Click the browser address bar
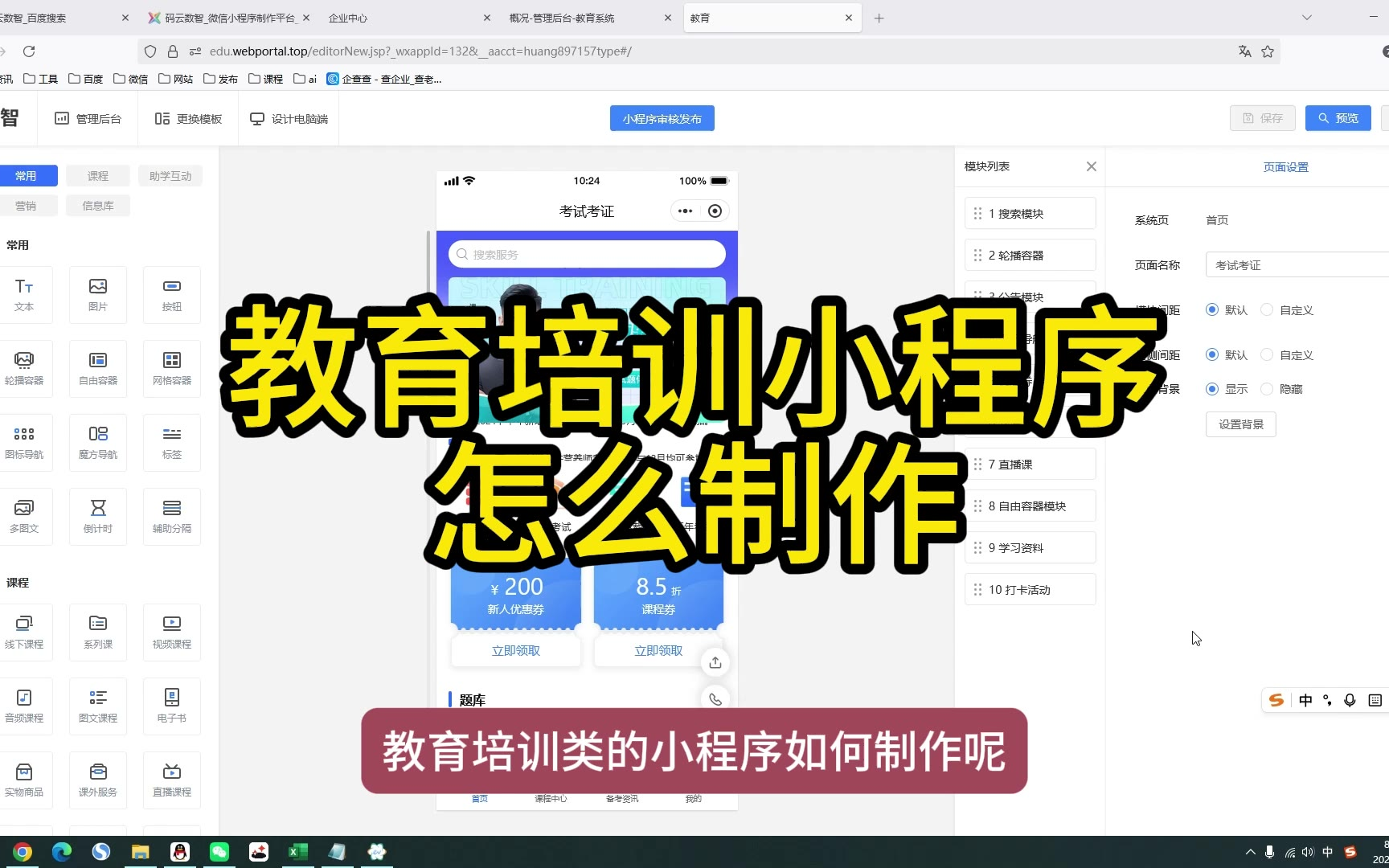 click(x=707, y=51)
